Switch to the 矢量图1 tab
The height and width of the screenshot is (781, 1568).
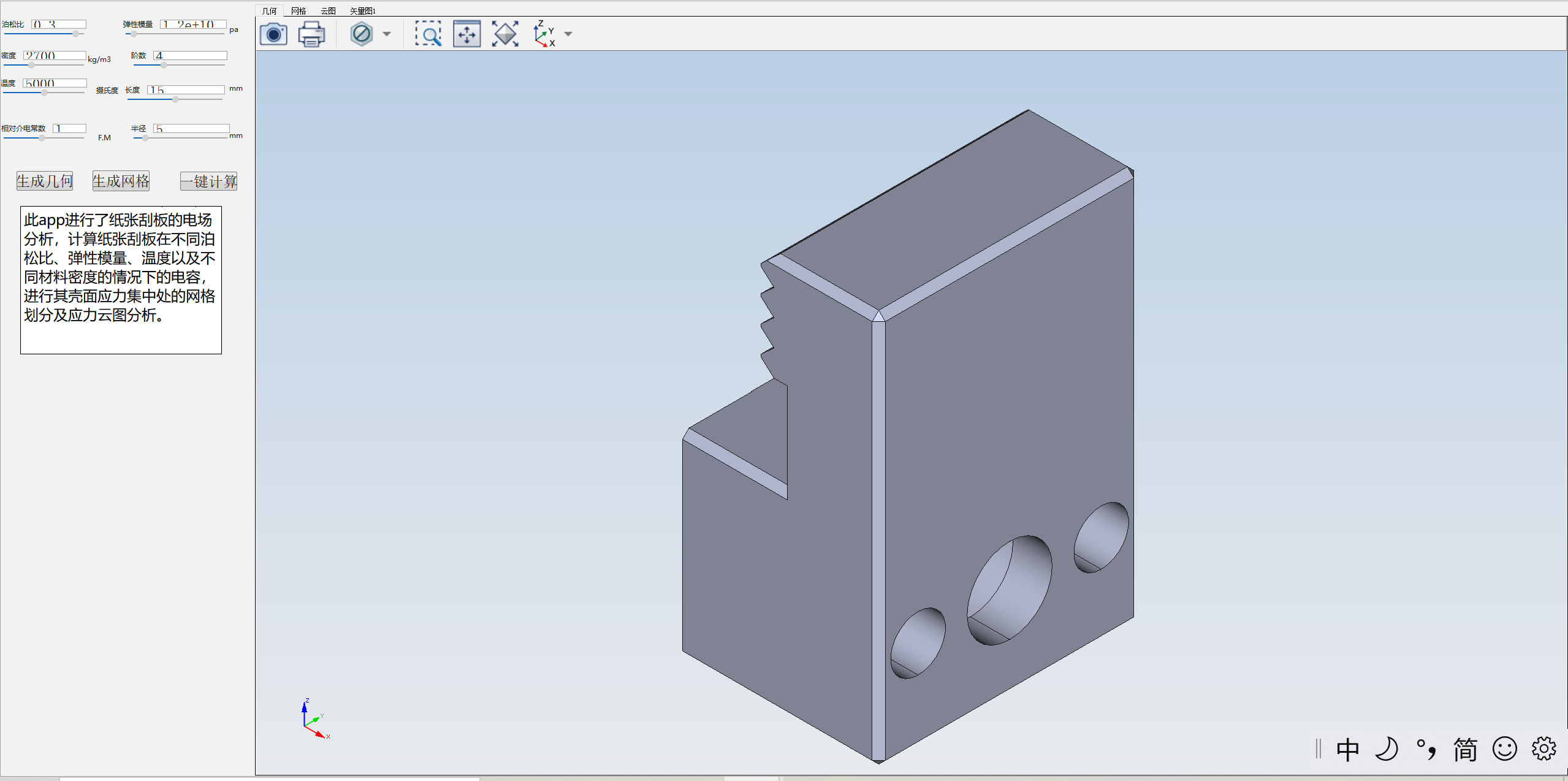pyautogui.click(x=362, y=10)
